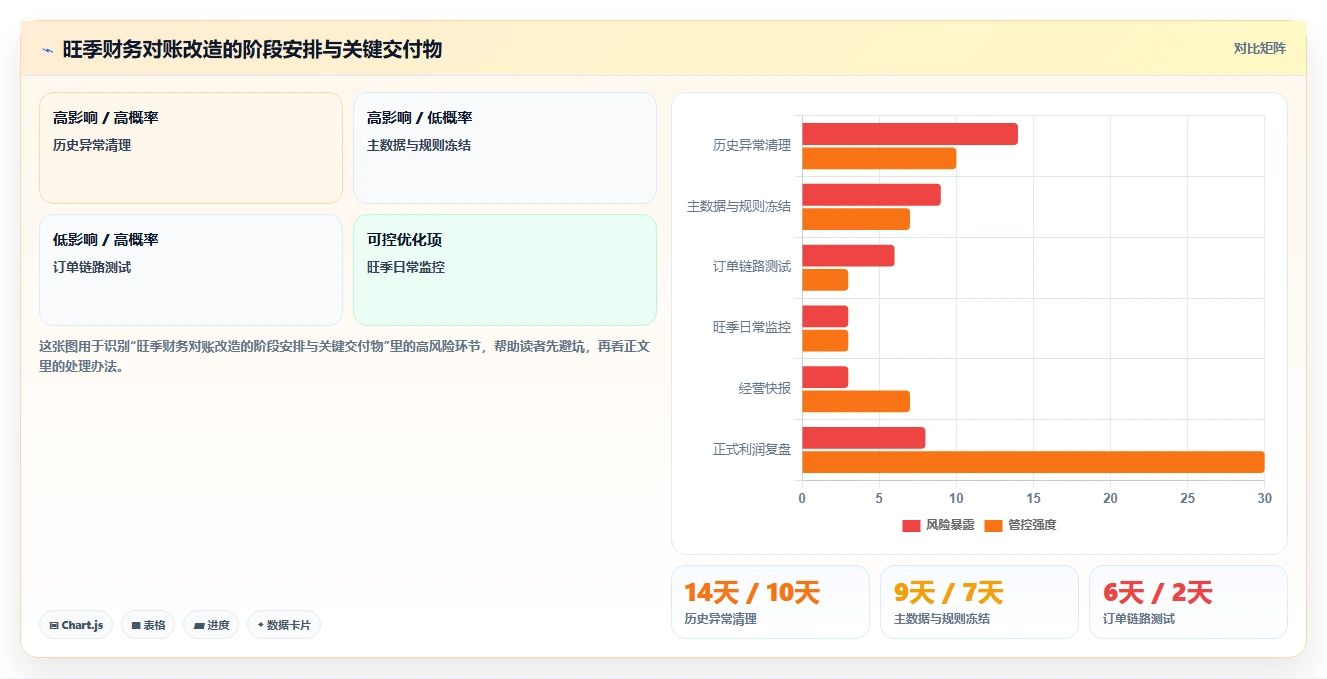Click the orange 订单链路测试 bar
1327x679 pixels.
click(x=825, y=280)
